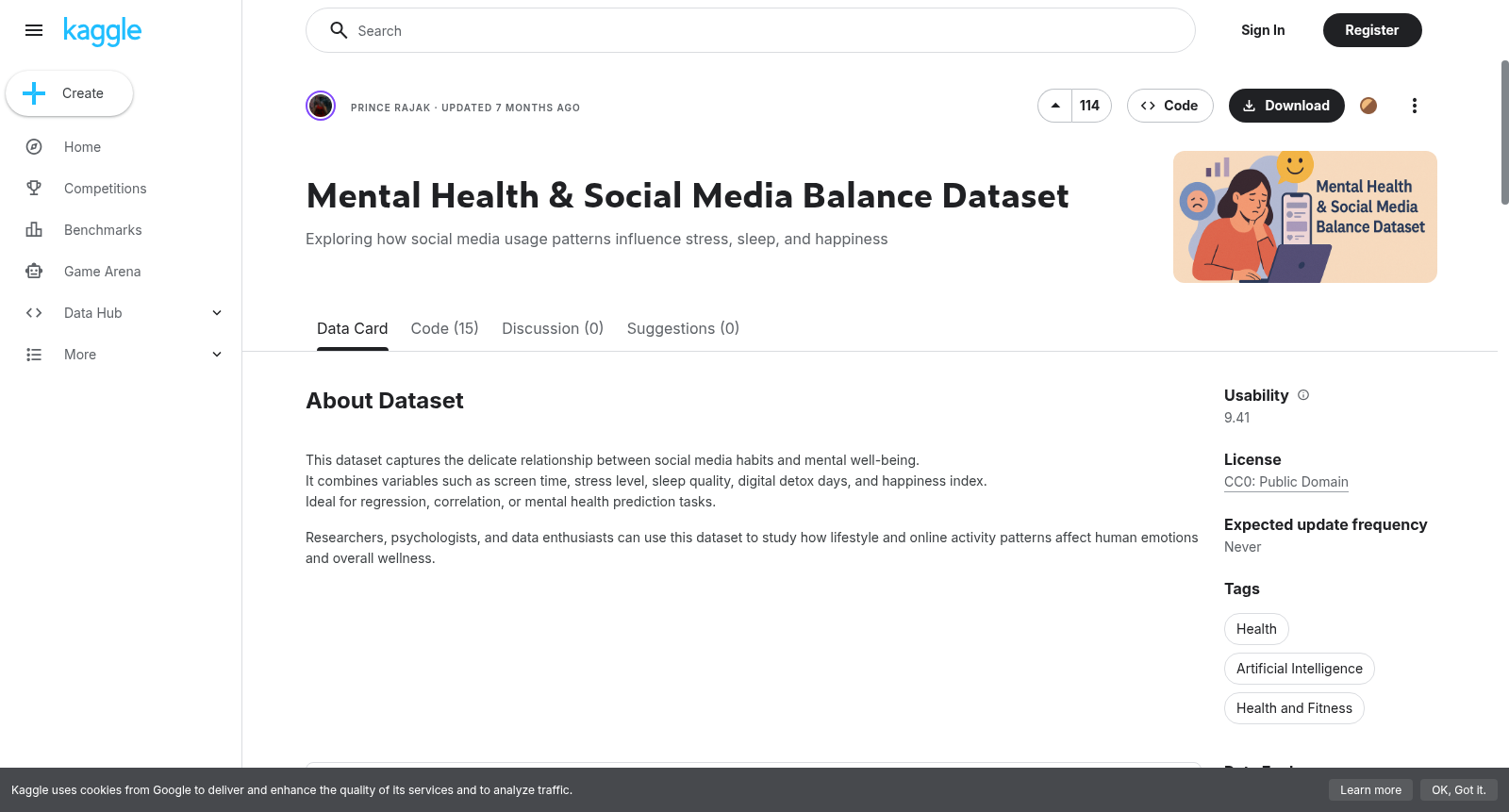The image size is (1509, 812).
Task: Open the Code (15) tab
Action: pyautogui.click(x=445, y=328)
